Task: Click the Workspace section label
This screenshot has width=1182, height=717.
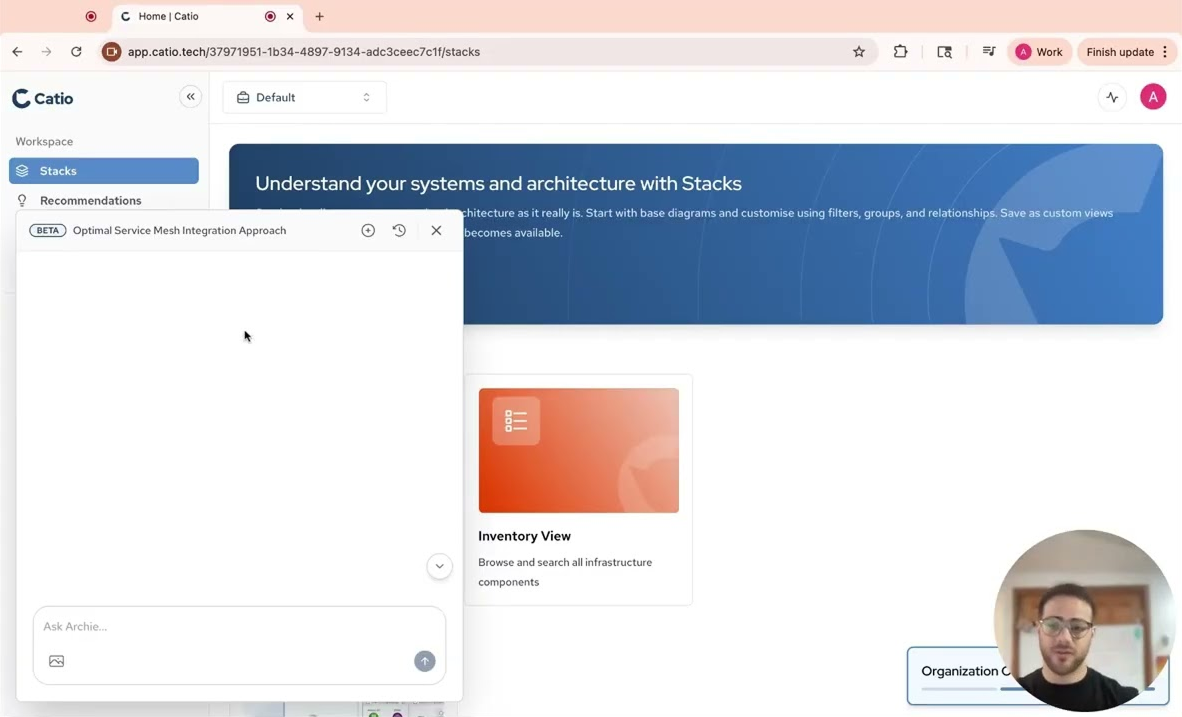Action: [44, 142]
